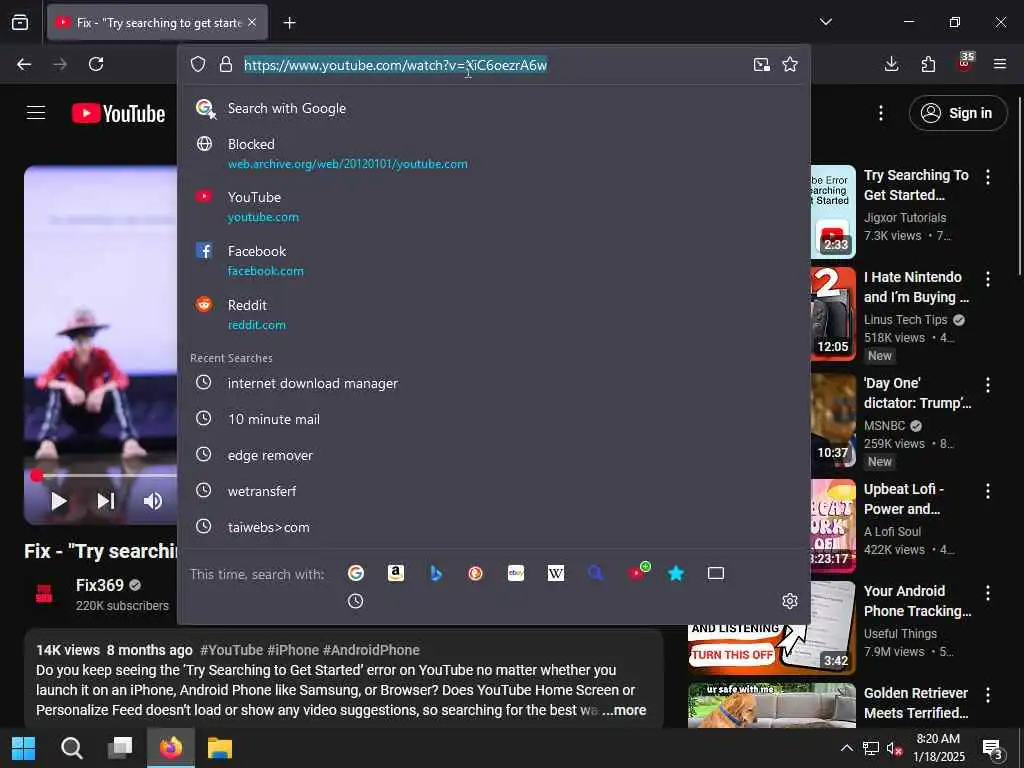The height and width of the screenshot is (768, 1024).
Task: Search bookmarks with the star icon
Action: pyautogui.click(x=676, y=573)
